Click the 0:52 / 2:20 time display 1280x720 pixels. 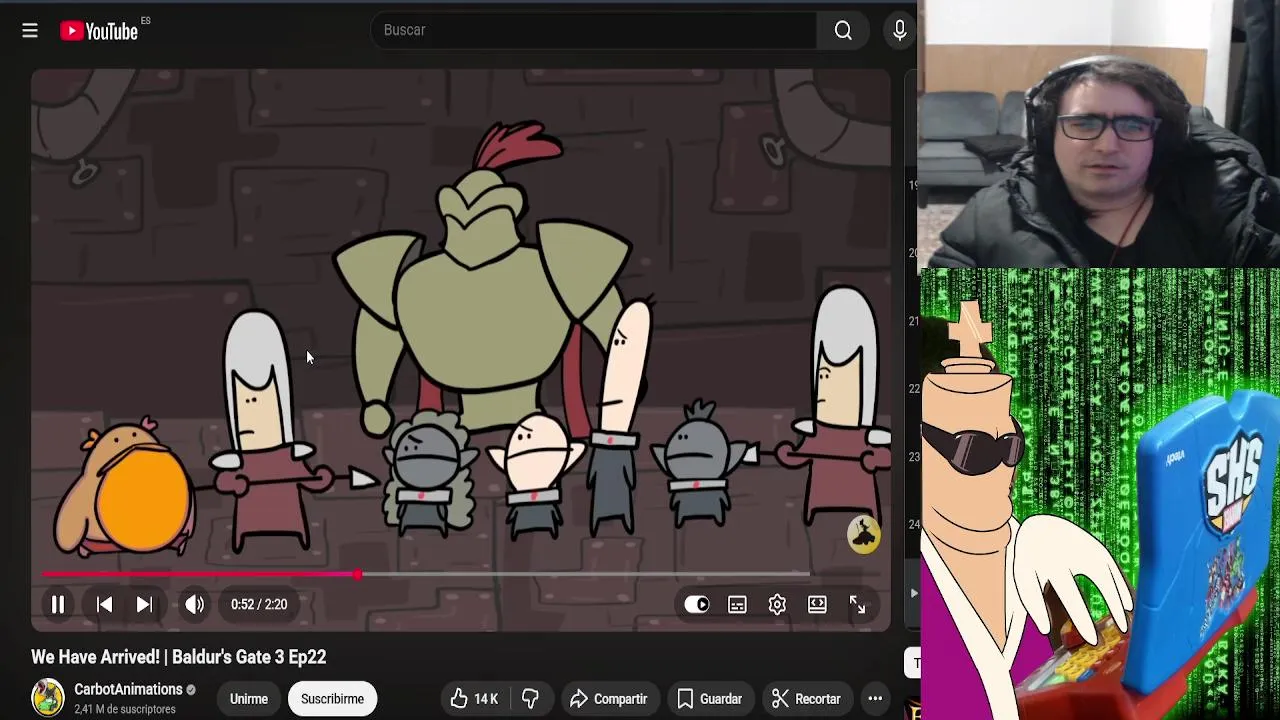coord(259,604)
